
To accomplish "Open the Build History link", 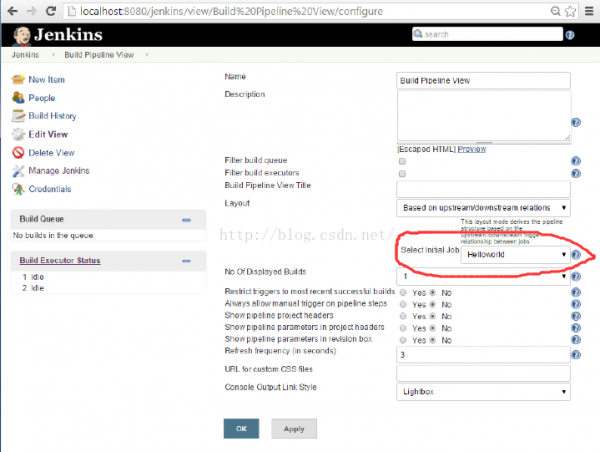I will pyautogui.click(x=52, y=116).
